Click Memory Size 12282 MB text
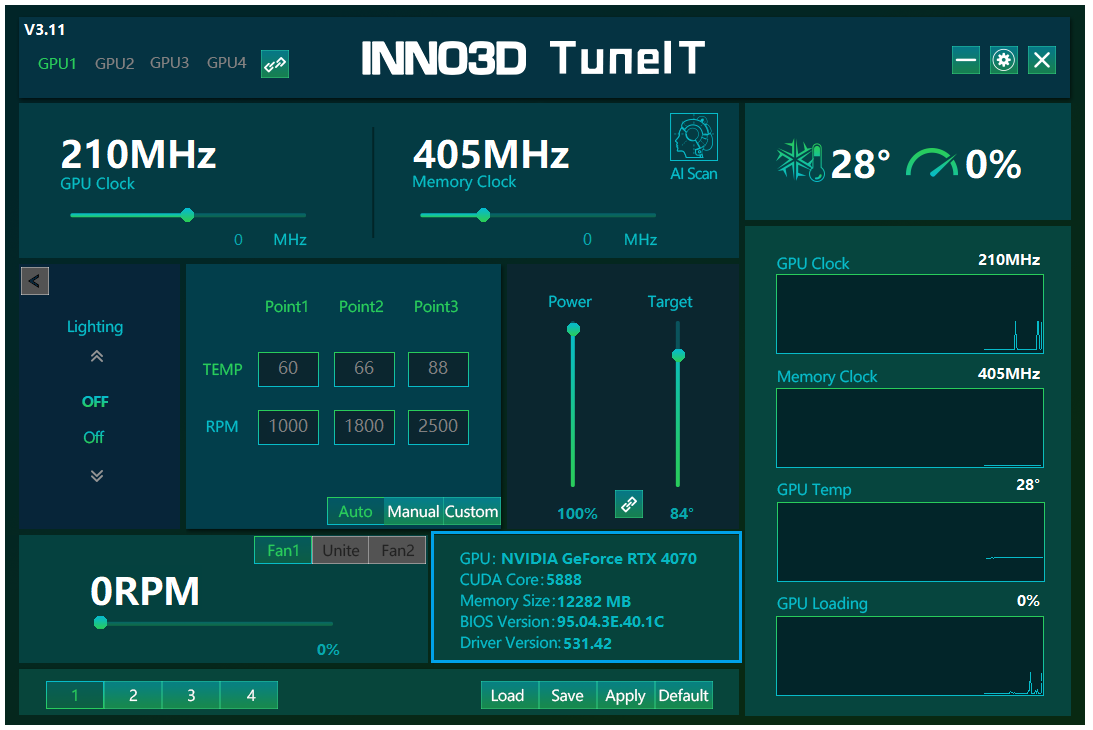Screen dimensions: 1093x730 coord(545,601)
